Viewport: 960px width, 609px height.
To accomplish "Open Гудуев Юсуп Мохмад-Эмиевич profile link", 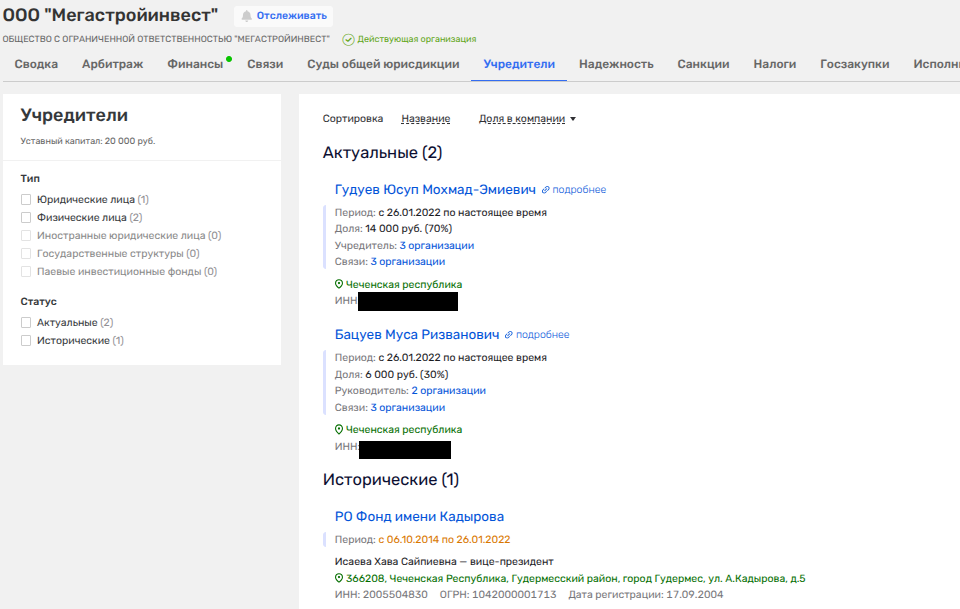I will [435, 190].
